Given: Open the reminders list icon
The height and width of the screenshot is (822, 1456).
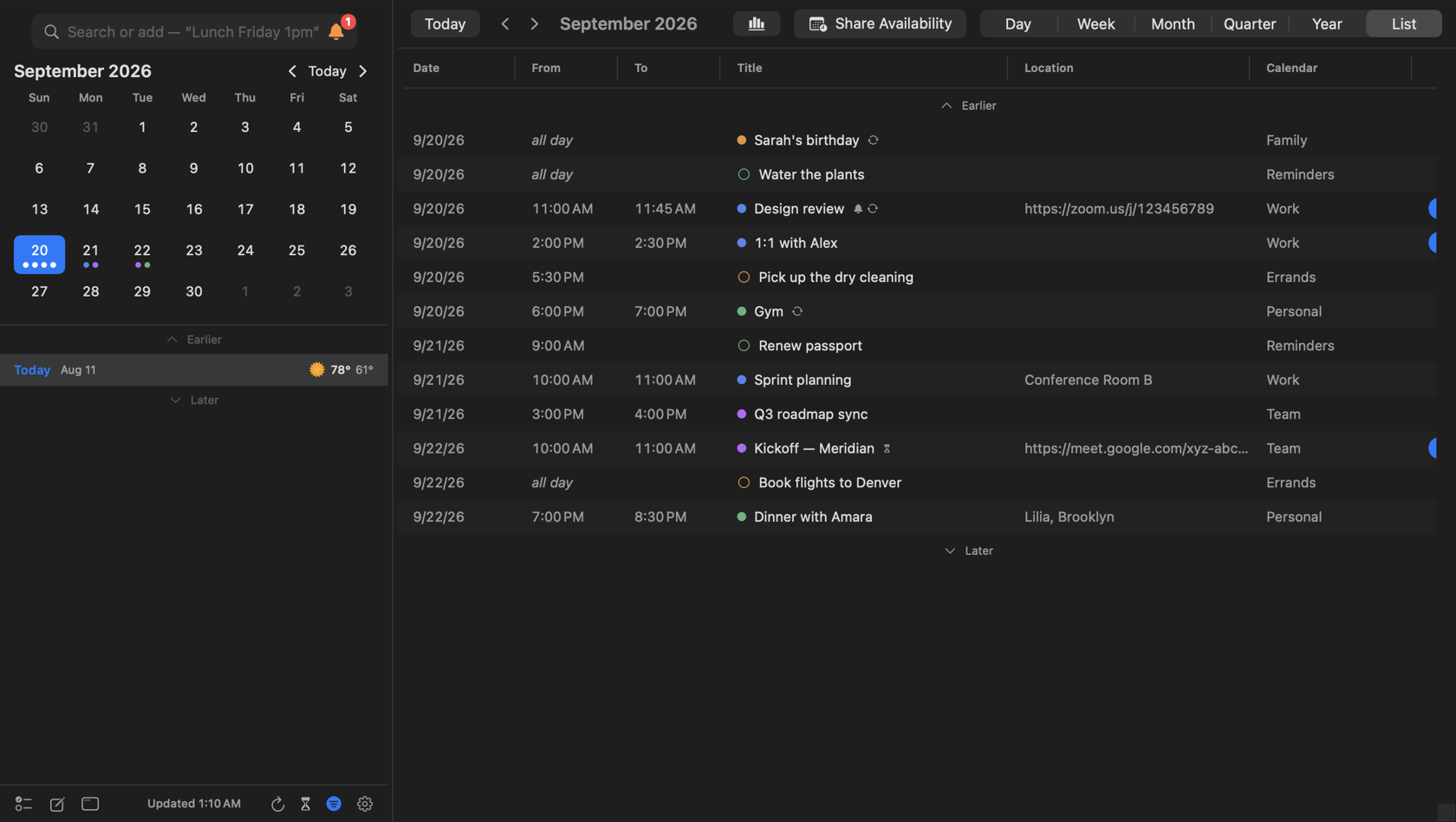Looking at the screenshot, I should (23, 804).
